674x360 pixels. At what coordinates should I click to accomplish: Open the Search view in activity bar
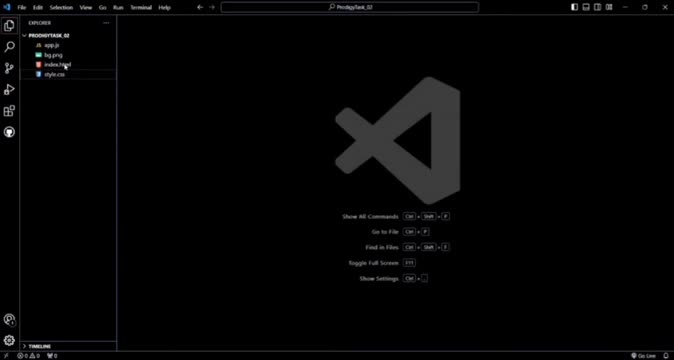coord(9,47)
